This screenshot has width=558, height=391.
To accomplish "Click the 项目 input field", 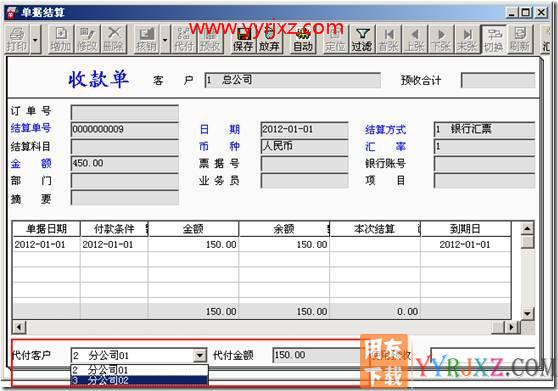I will pyautogui.click(x=484, y=180).
